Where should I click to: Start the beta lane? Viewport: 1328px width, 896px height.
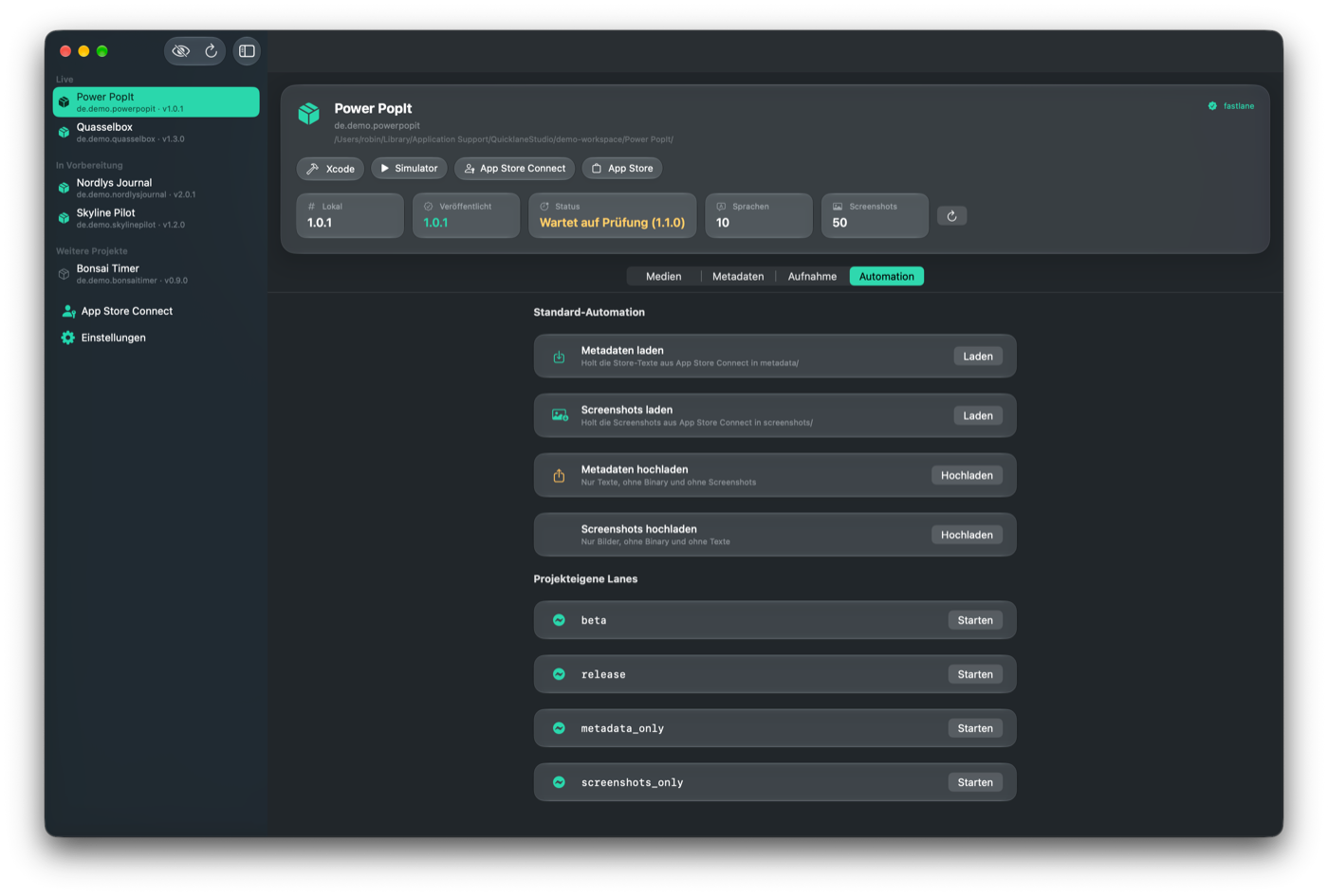coord(975,621)
